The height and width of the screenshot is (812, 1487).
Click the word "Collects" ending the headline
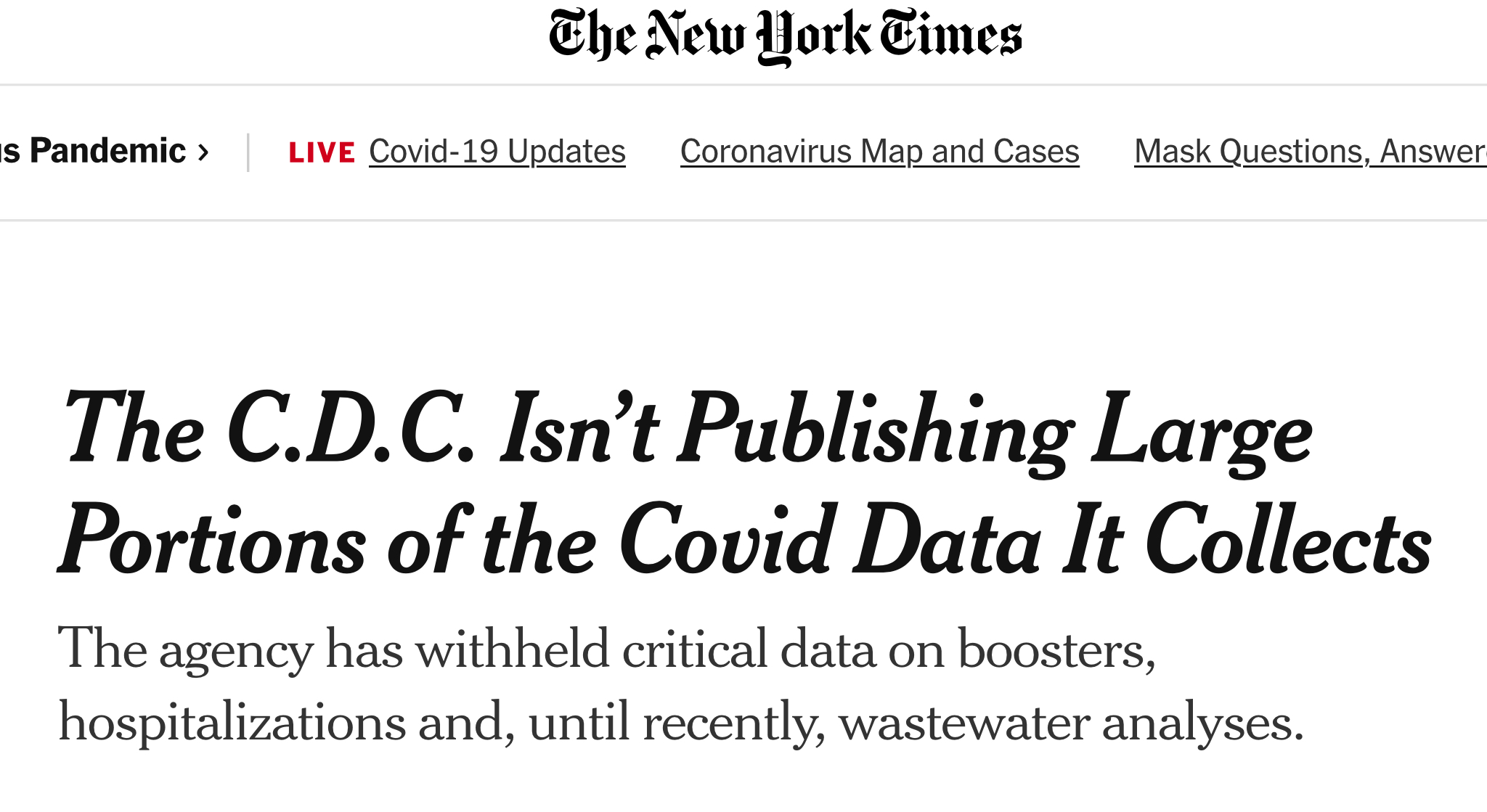[x=1288, y=541]
